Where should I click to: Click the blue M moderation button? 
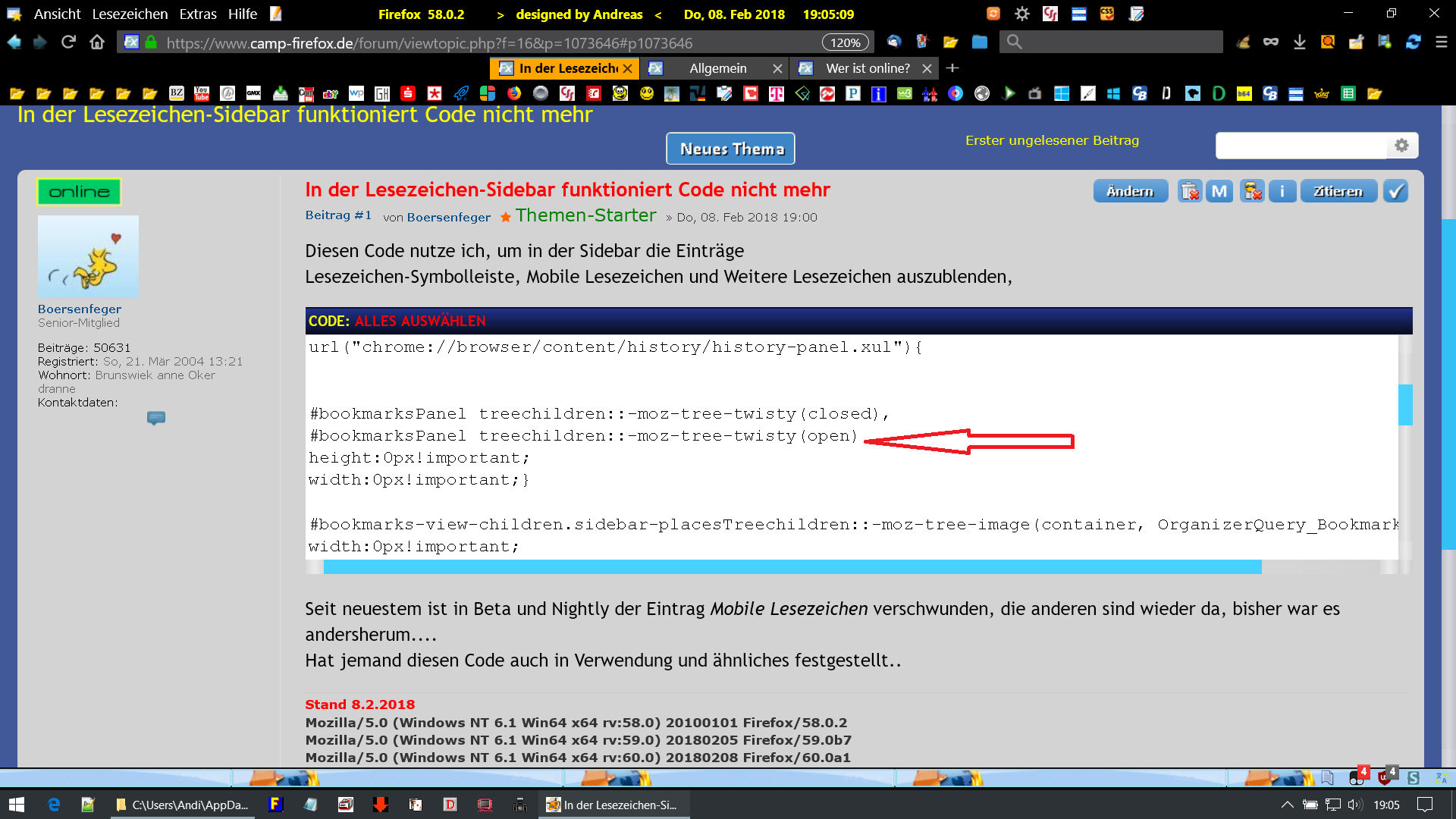click(x=1219, y=191)
